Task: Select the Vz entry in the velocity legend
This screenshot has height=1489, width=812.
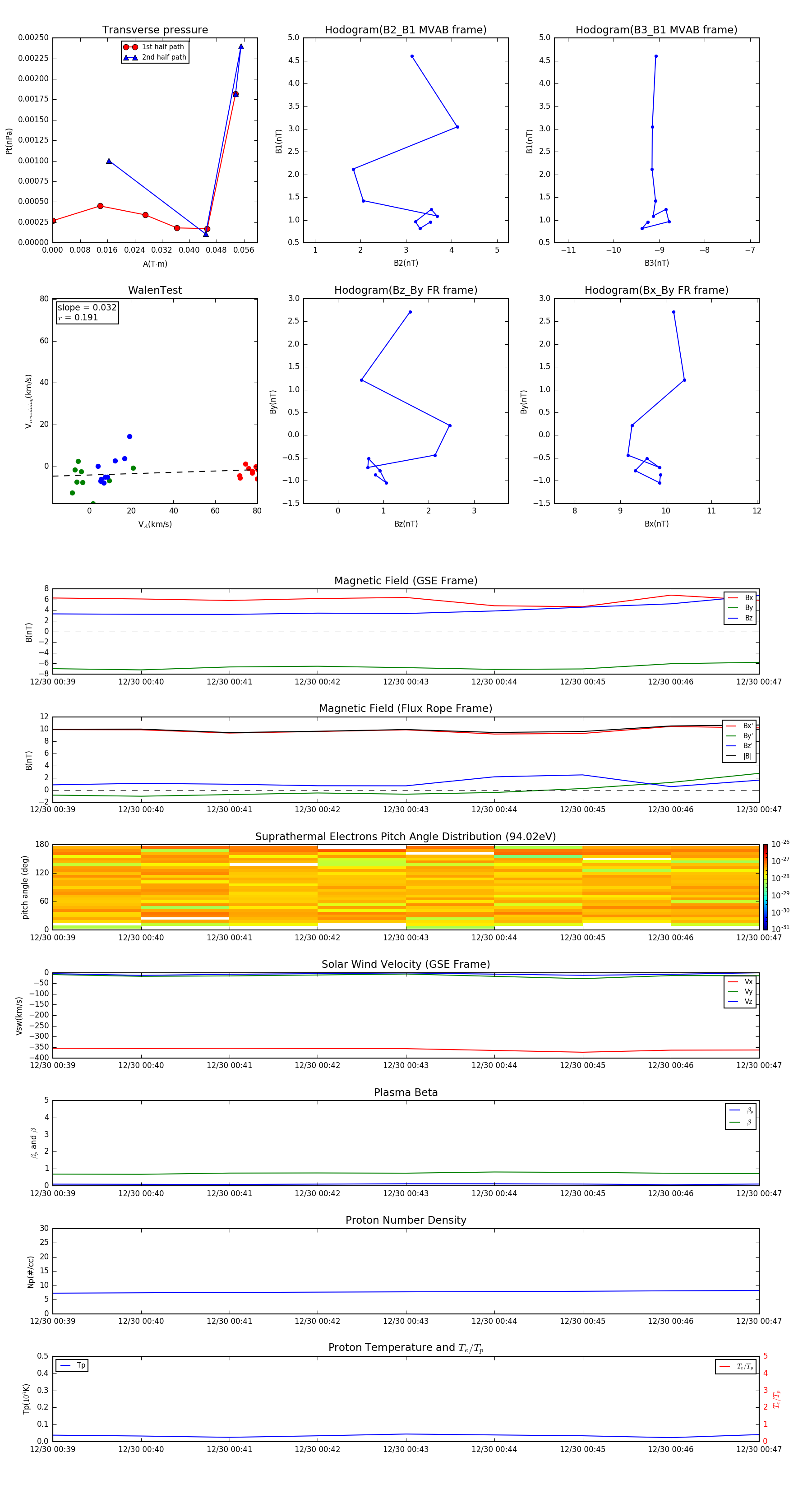Action: pyautogui.click(x=740, y=1001)
